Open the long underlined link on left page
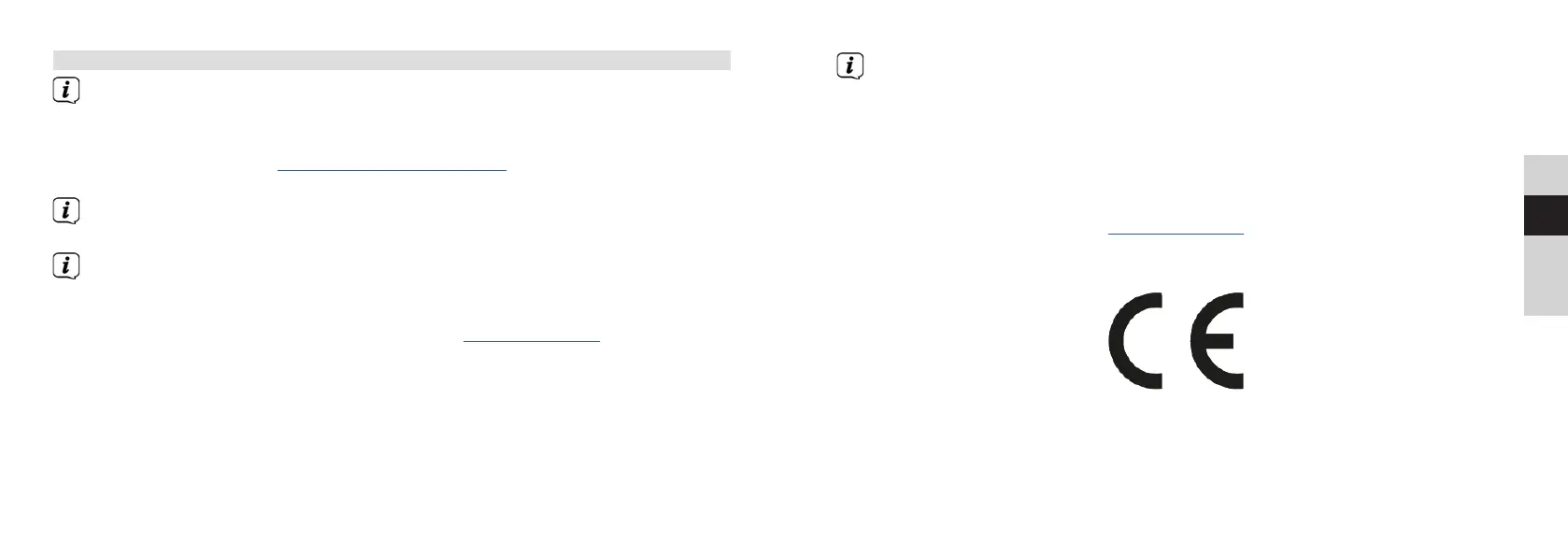The image size is (1568, 556). pyautogui.click(x=392, y=170)
